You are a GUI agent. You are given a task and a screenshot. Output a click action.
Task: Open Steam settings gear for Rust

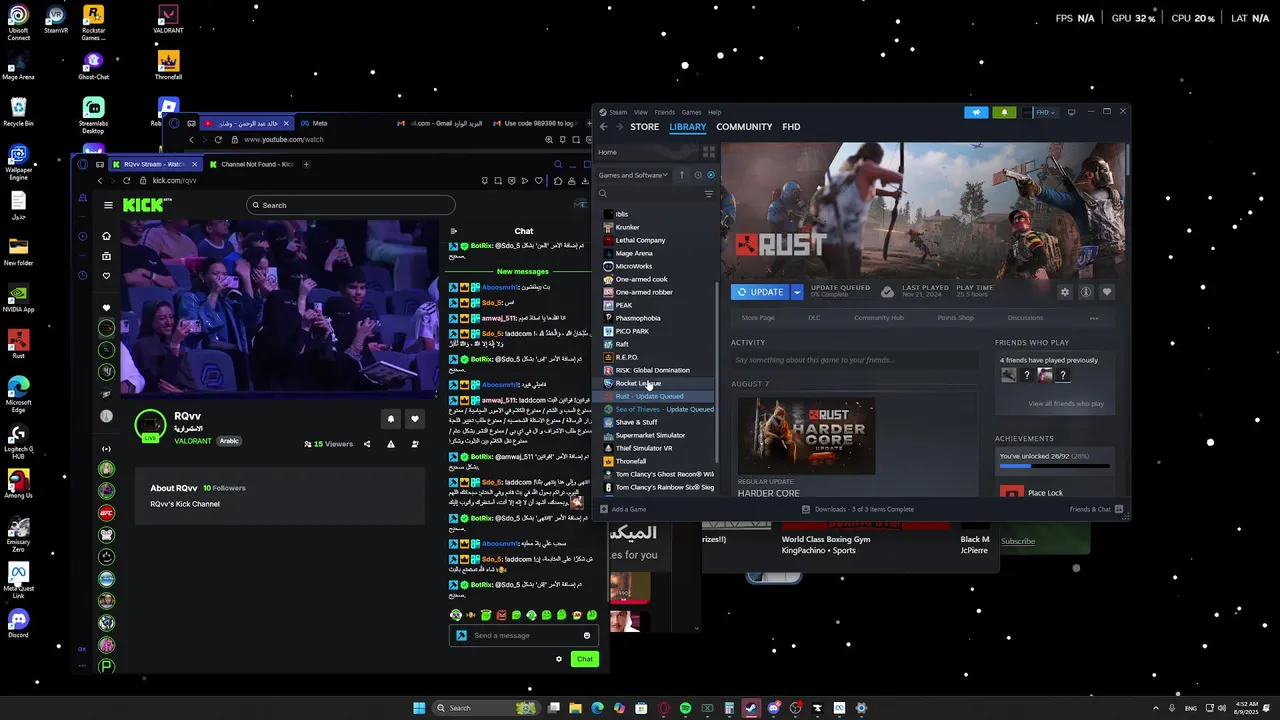click(x=1064, y=292)
